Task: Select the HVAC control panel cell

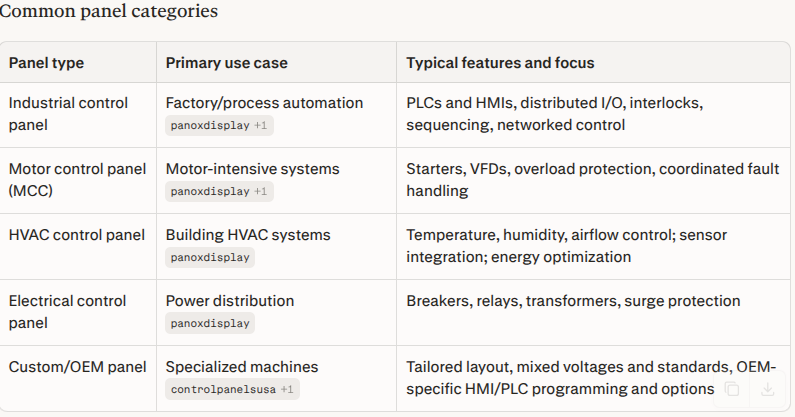Action: pyautogui.click(x=77, y=236)
